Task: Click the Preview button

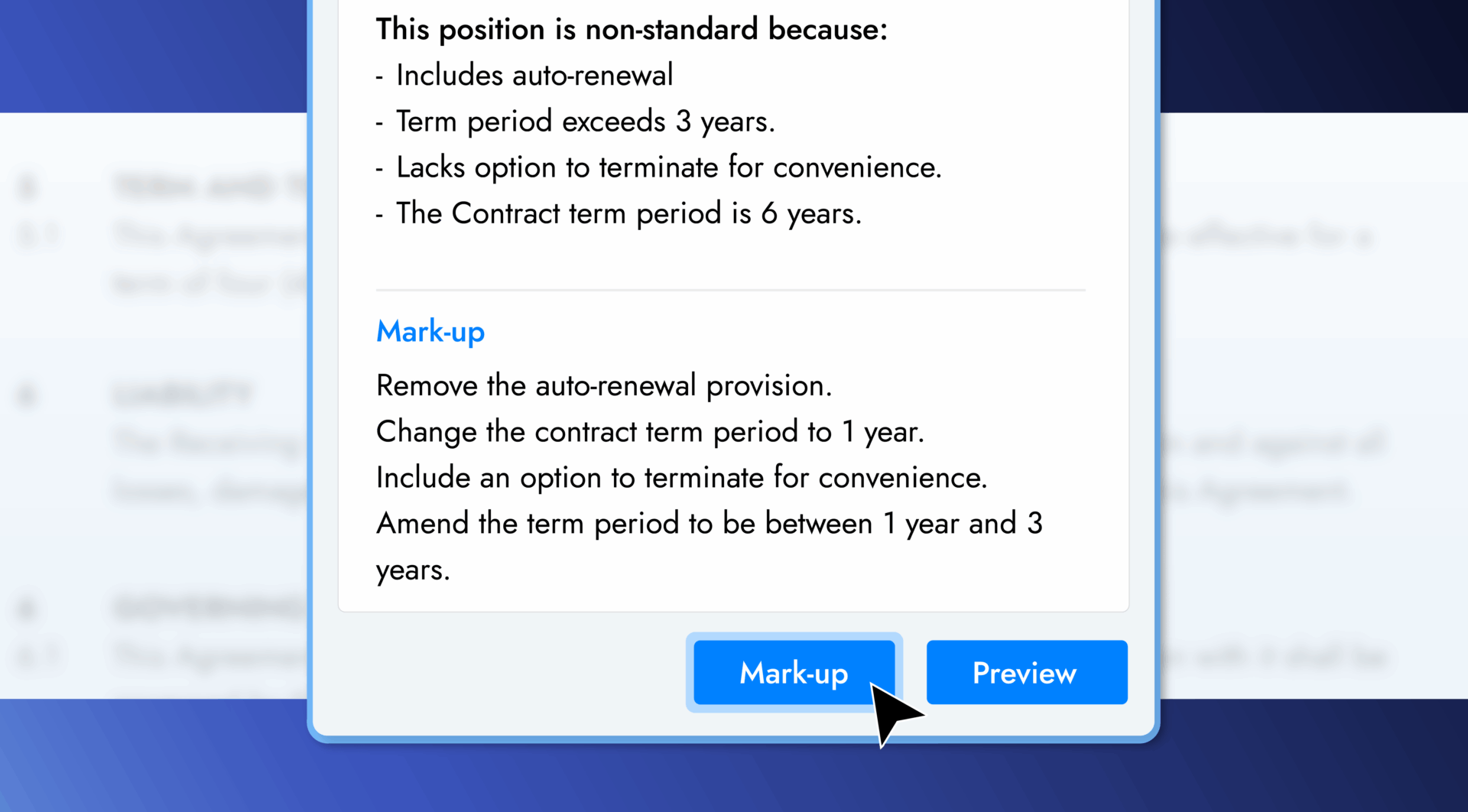Action: click(1026, 673)
